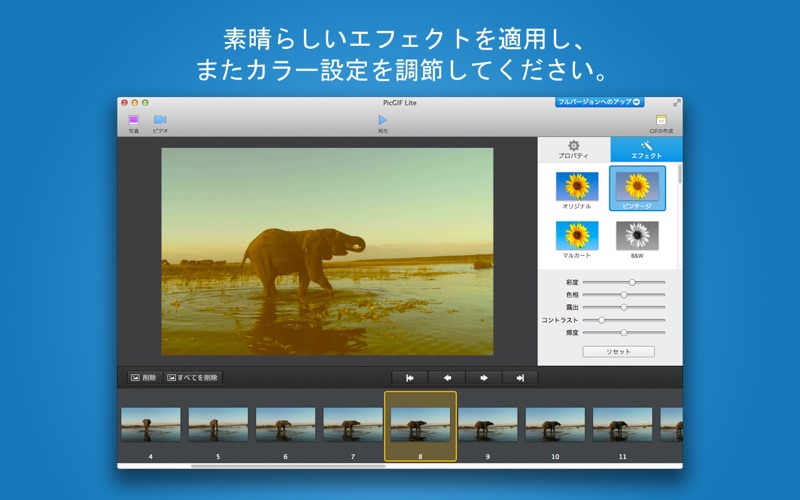Click the full version upgrade button
The height and width of the screenshot is (500, 800).
point(599,102)
